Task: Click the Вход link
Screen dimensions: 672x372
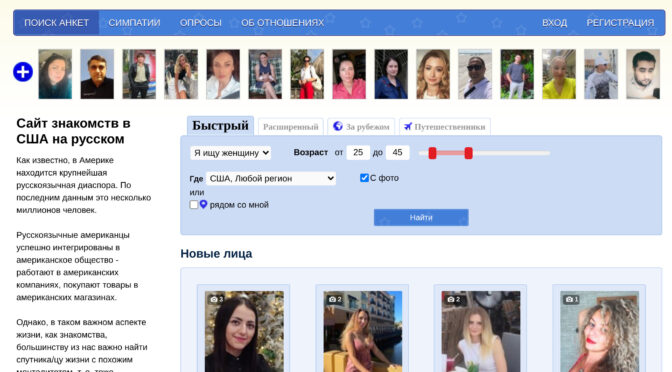Action: (554, 23)
